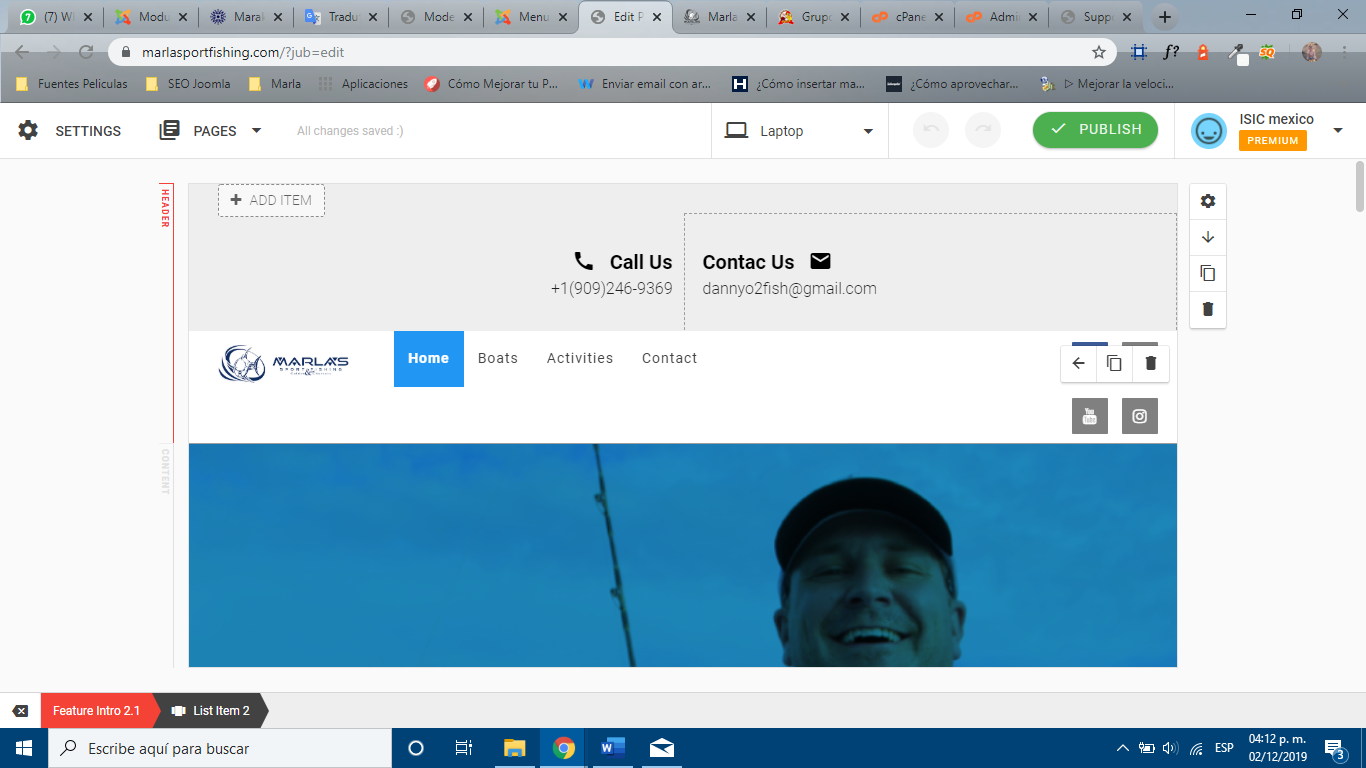Select the Activities menu item
Viewport: 1366px width, 768px height.
click(x=579, y=358)
